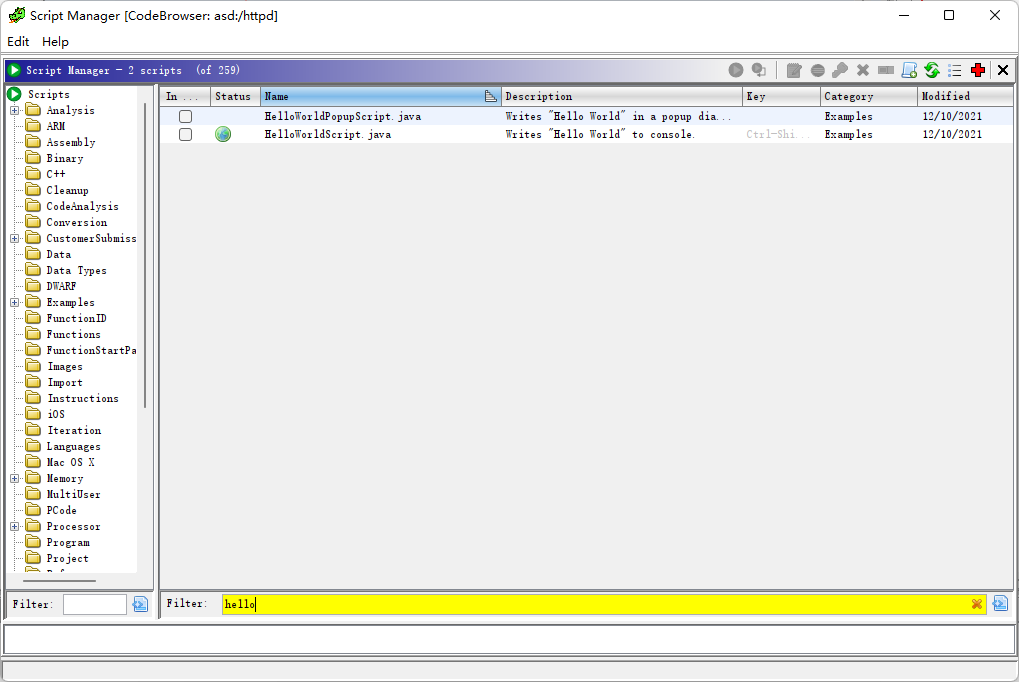Run the selected script toolbar icon

pyautogui.click(x=736, y=70)
